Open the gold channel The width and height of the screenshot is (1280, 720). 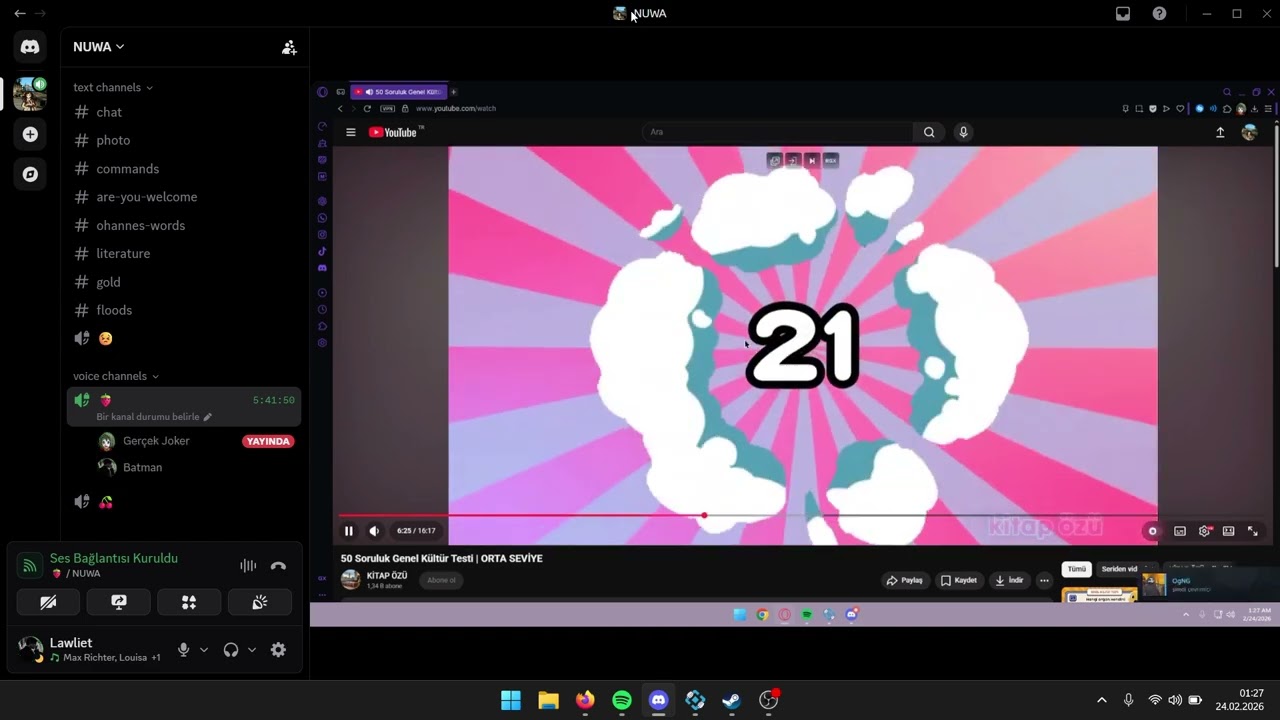(184, 282)
